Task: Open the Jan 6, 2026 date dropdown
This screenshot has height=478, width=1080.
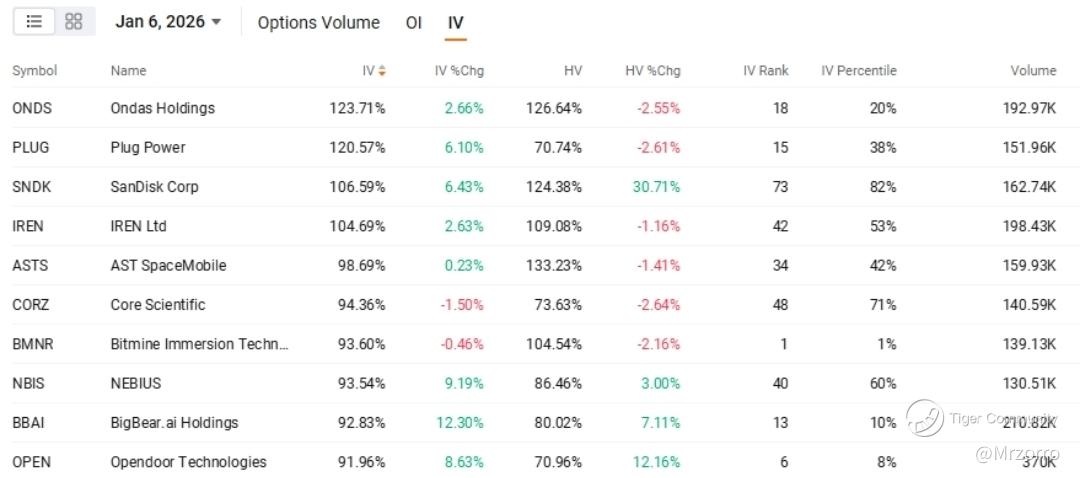Action: coord(168,22)
